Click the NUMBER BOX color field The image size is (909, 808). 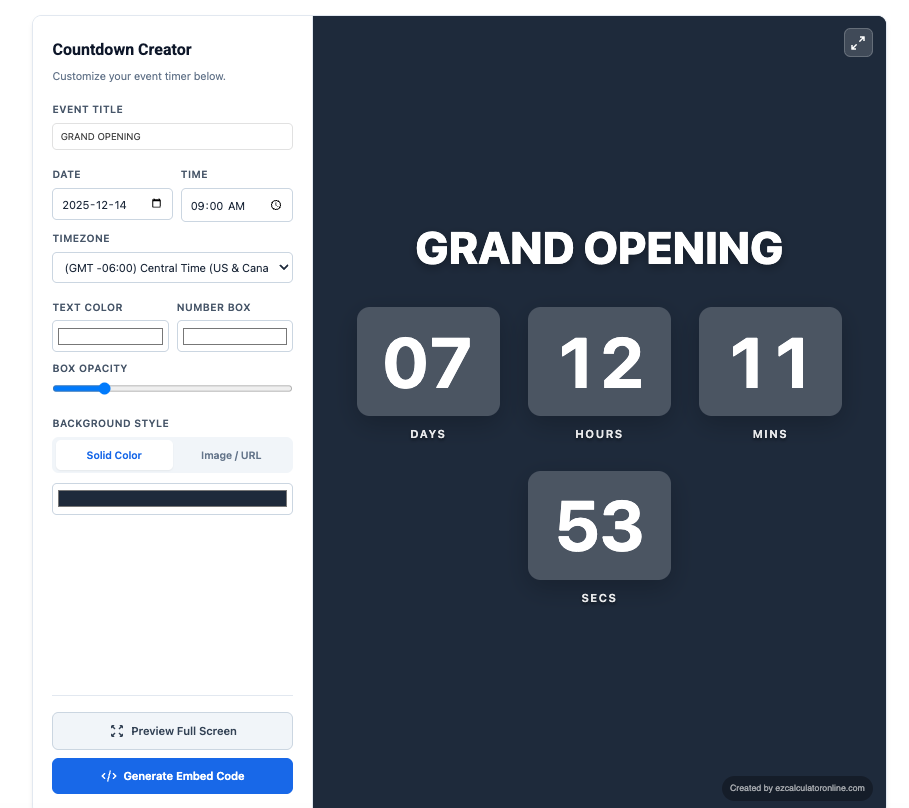point(234,335)
